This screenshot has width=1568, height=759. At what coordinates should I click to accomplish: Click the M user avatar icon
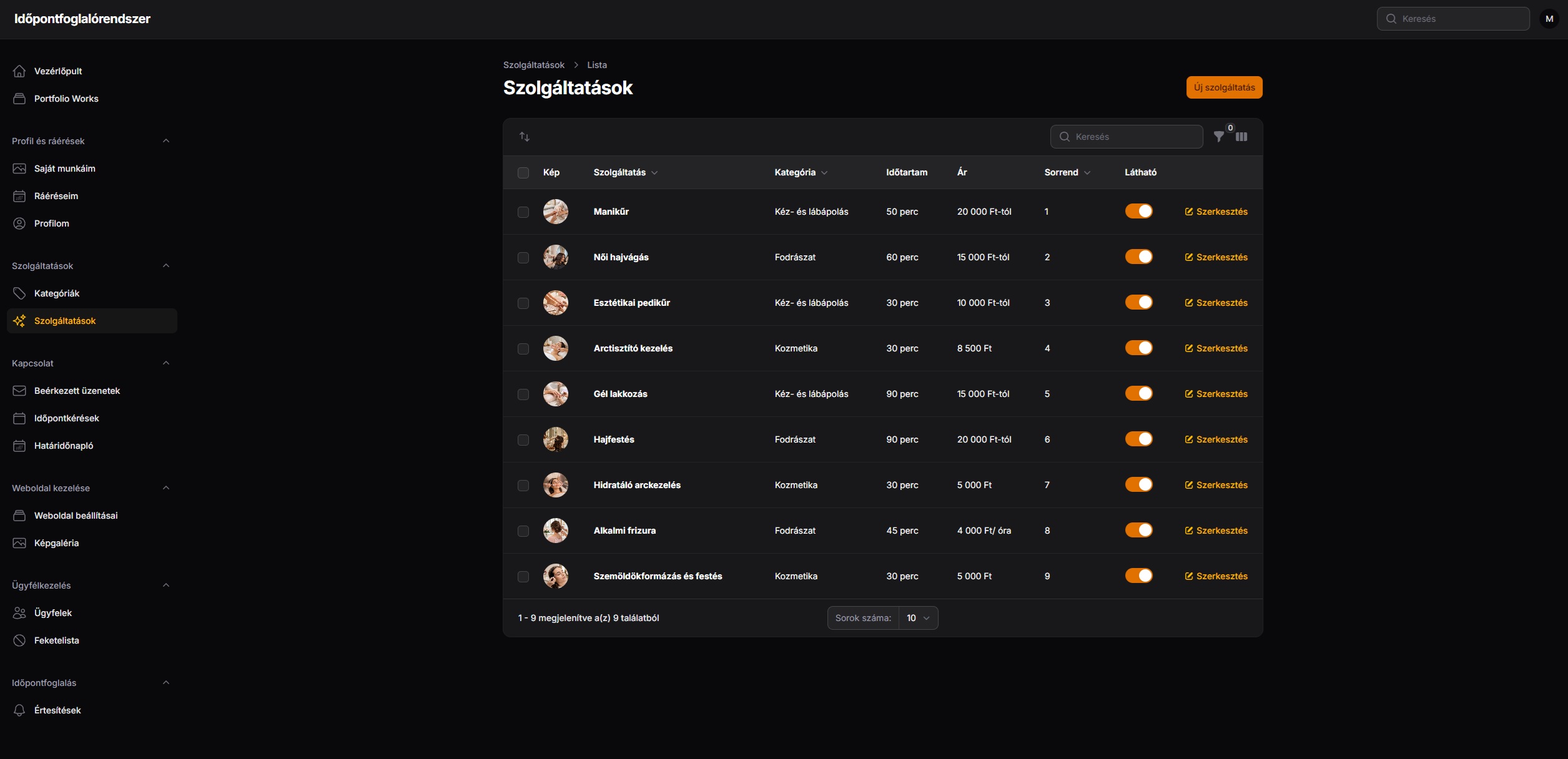(x=1549, y=19)
